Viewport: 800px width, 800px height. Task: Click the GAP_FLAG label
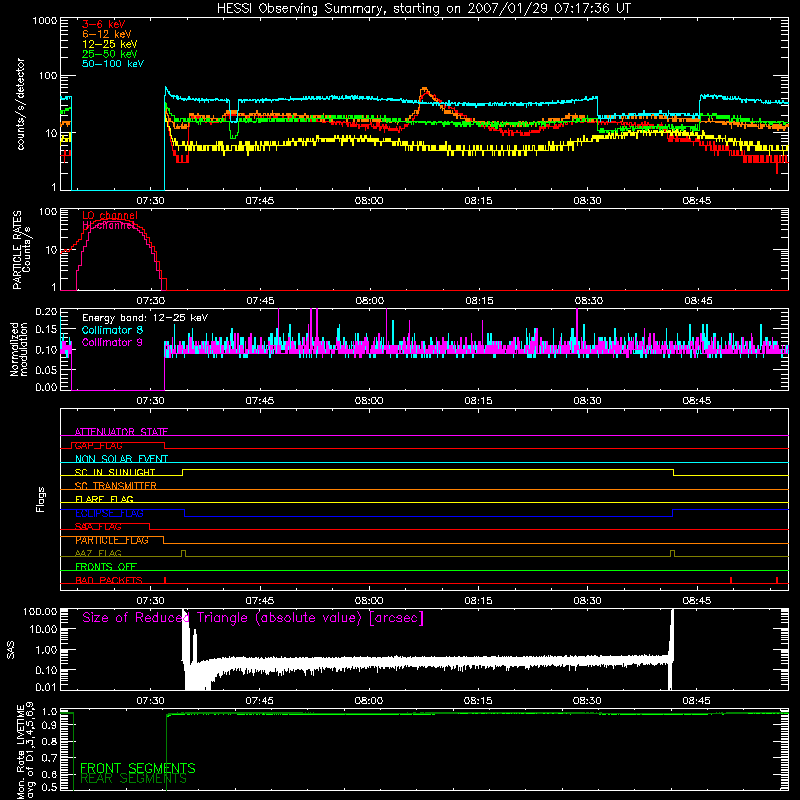point(98,445)
